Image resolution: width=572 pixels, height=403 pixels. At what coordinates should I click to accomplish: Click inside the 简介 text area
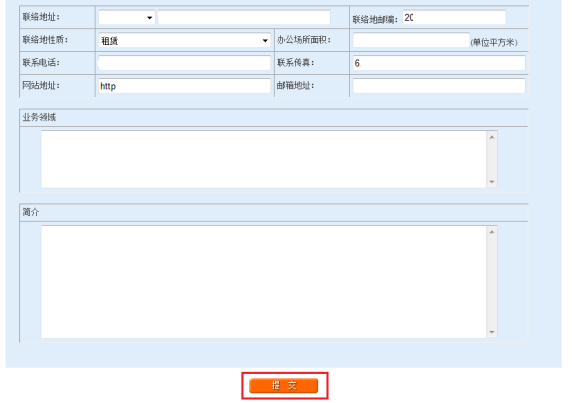(263, 282)
